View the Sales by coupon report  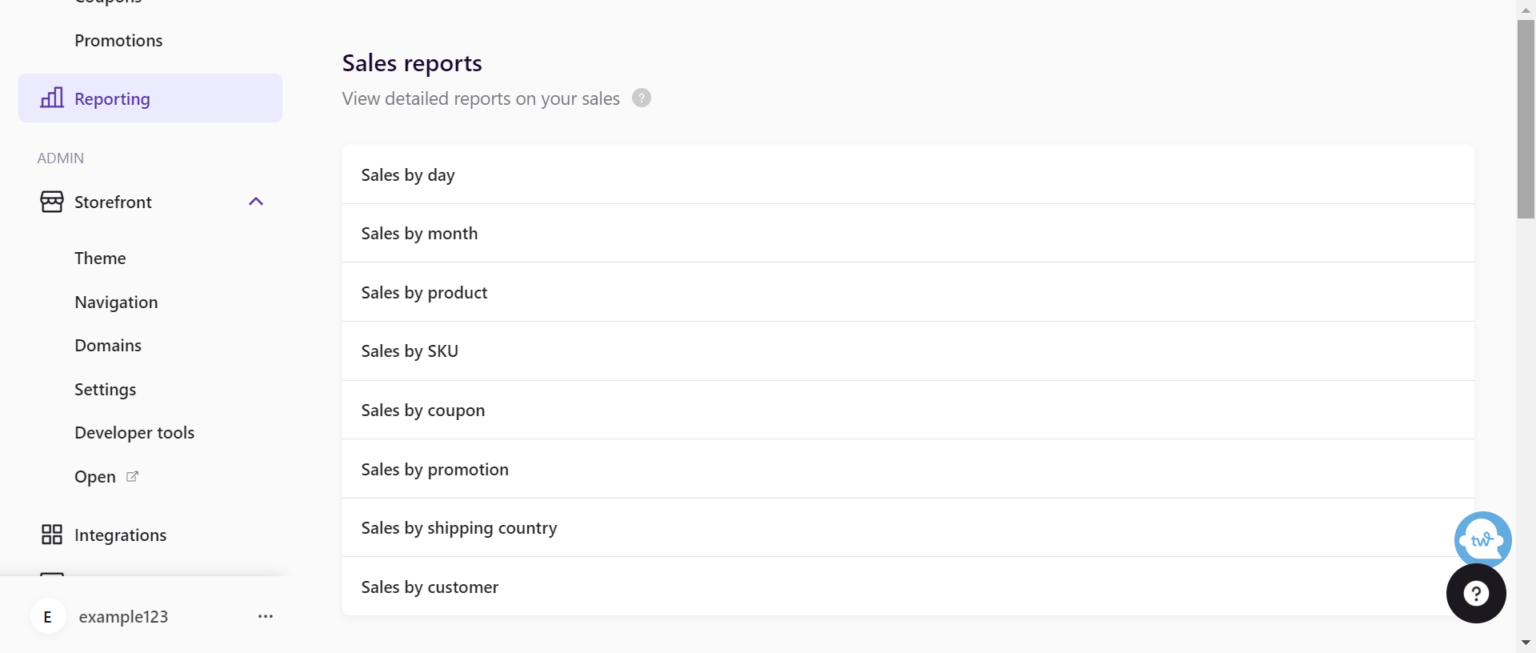pos(423,410)
